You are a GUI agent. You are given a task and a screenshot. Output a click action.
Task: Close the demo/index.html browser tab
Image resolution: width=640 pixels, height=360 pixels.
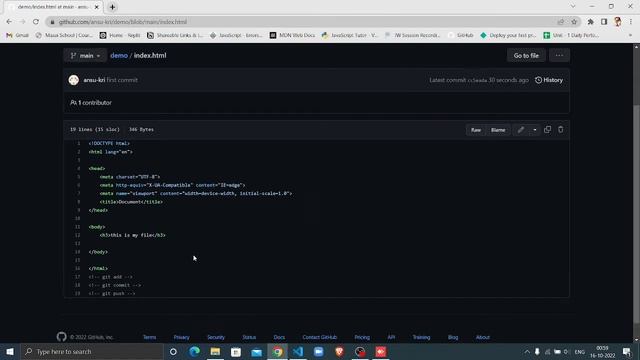[97, 7]
